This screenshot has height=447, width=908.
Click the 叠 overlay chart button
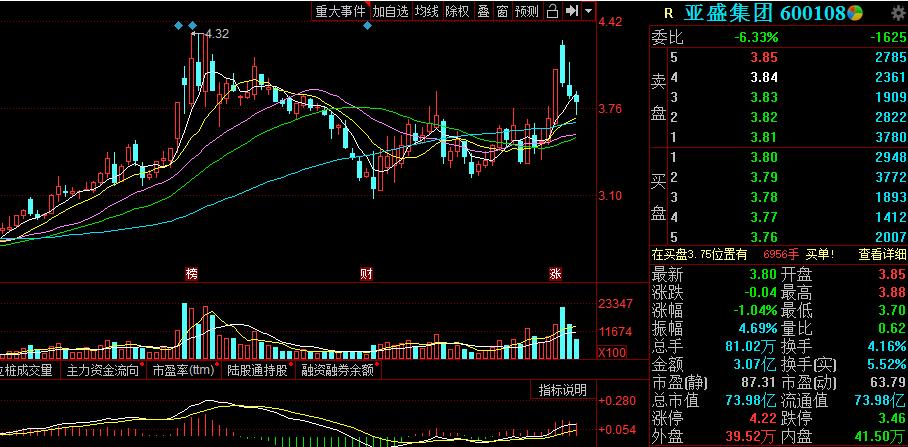coord(484,10)
